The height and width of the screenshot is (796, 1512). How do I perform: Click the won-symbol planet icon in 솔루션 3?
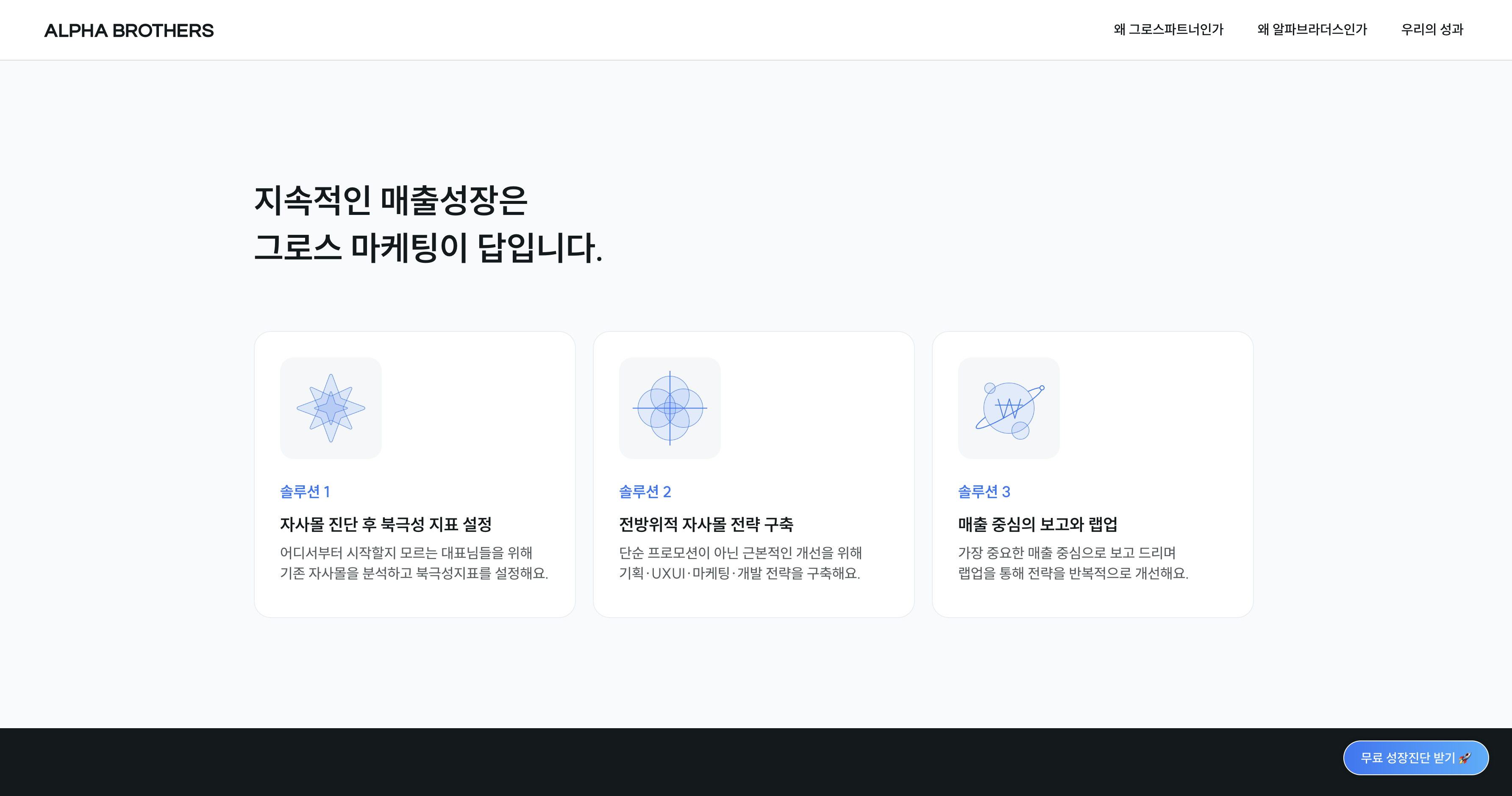(1009, 408)
